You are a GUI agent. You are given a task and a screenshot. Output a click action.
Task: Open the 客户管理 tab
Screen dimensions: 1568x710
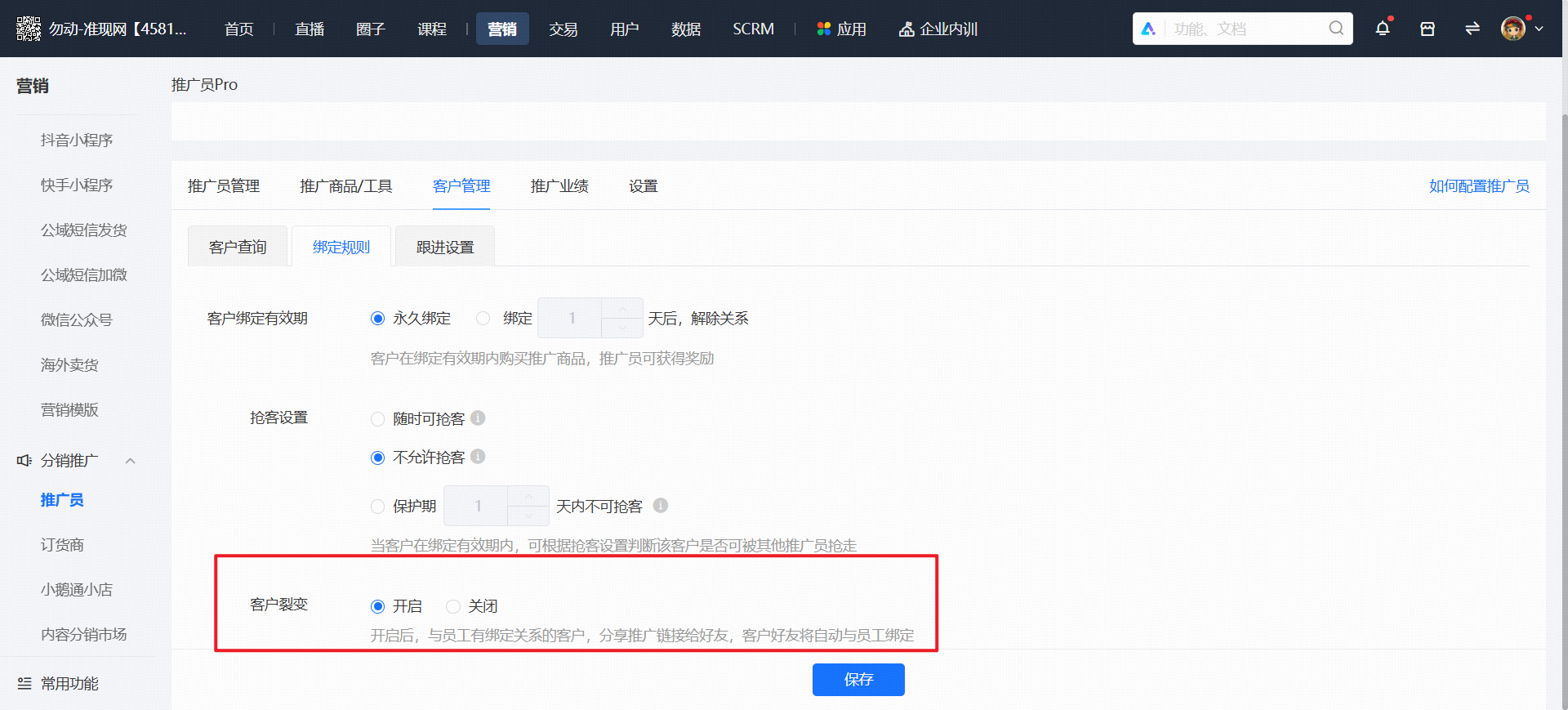pos(461,186)
